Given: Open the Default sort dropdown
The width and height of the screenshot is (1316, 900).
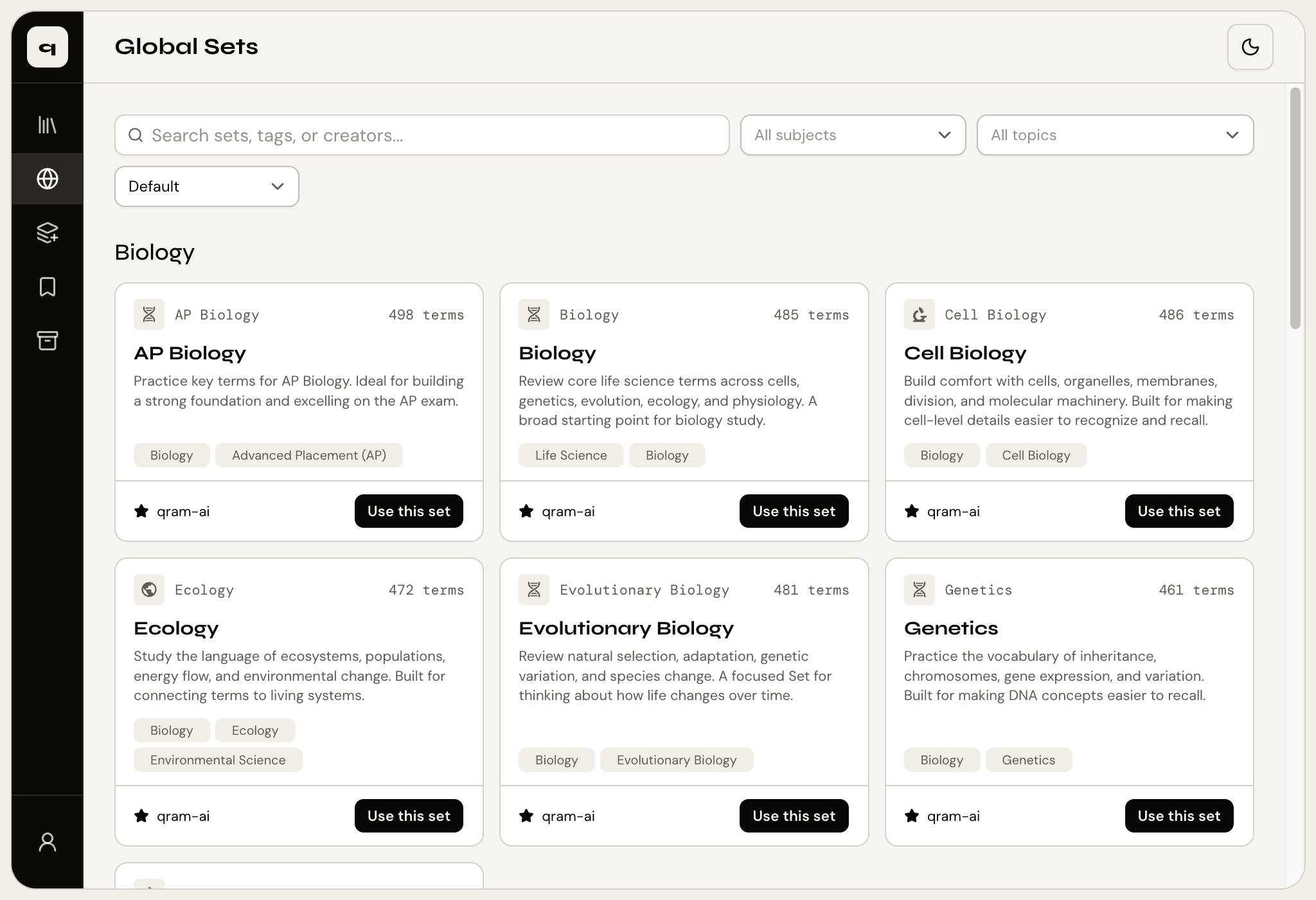Looking at the screenshot, I should pos(207,186).
